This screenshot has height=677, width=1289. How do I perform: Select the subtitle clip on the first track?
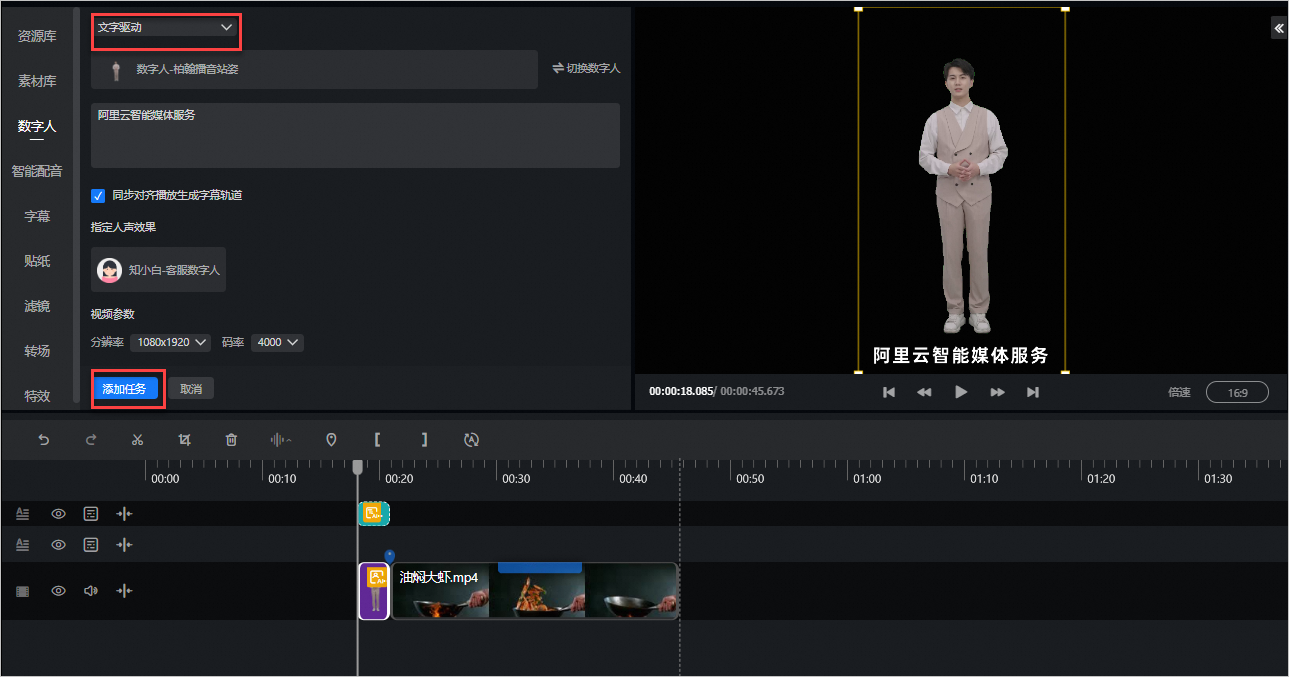[x=374, y=514]
